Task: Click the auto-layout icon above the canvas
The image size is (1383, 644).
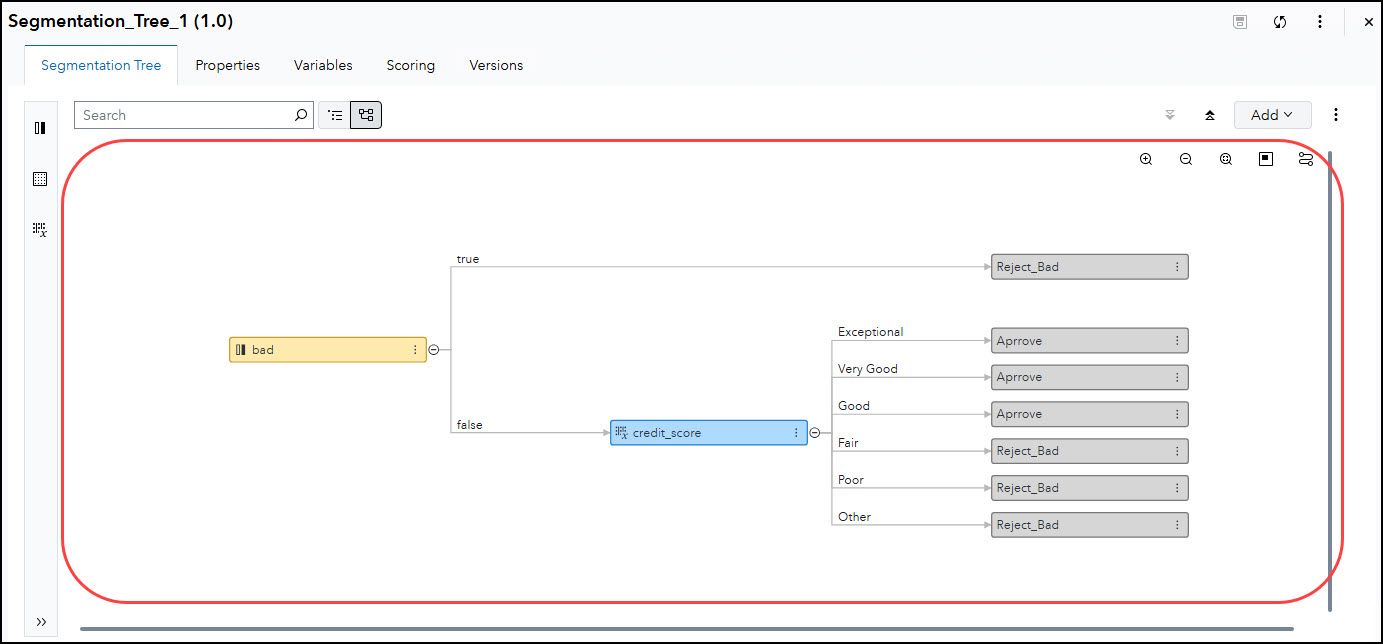Action: [1305, 158]
